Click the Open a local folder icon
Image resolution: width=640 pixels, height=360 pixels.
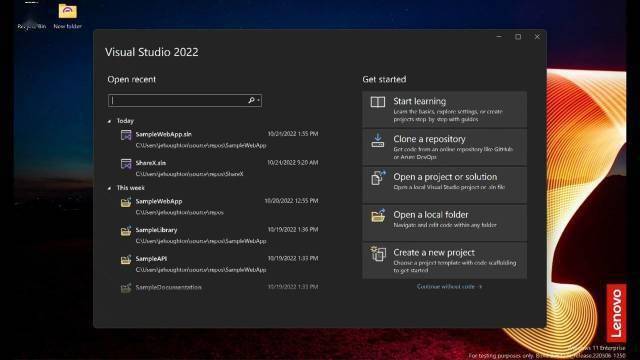(378, 216)
